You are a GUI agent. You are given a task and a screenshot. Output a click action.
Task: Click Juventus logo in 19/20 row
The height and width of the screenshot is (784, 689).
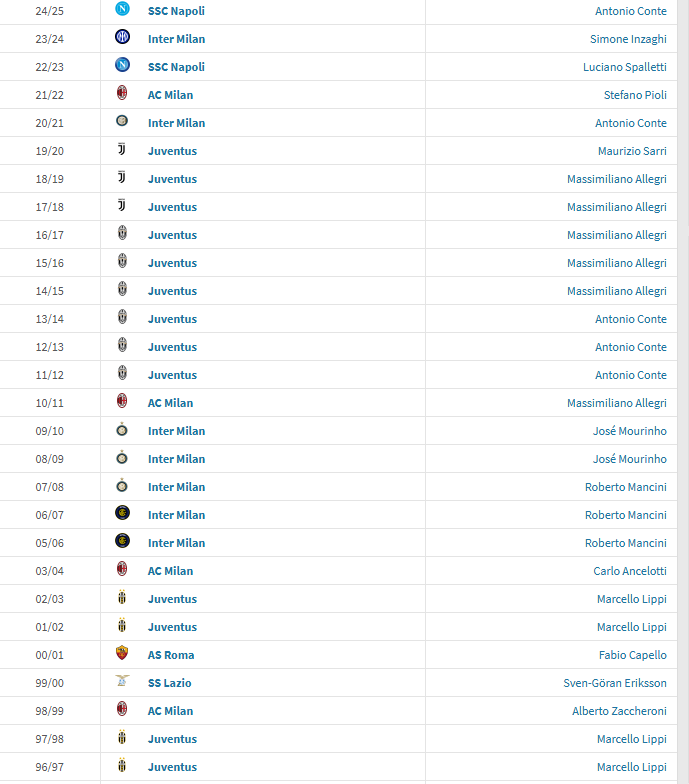[x=122, y=149]
